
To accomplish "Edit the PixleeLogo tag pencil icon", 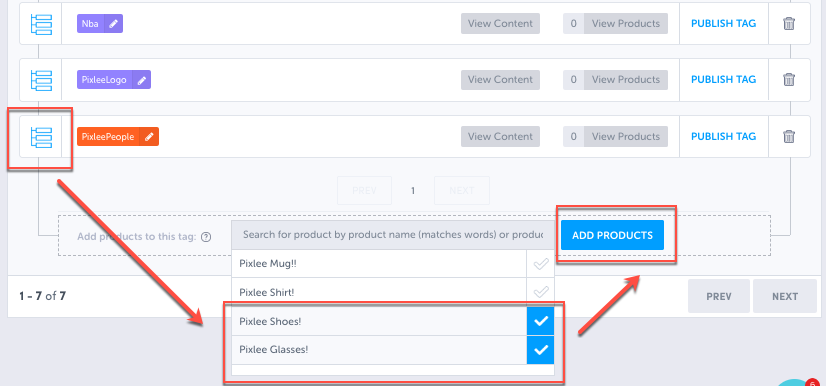I will pyautogui.click(x=141, y=80).
